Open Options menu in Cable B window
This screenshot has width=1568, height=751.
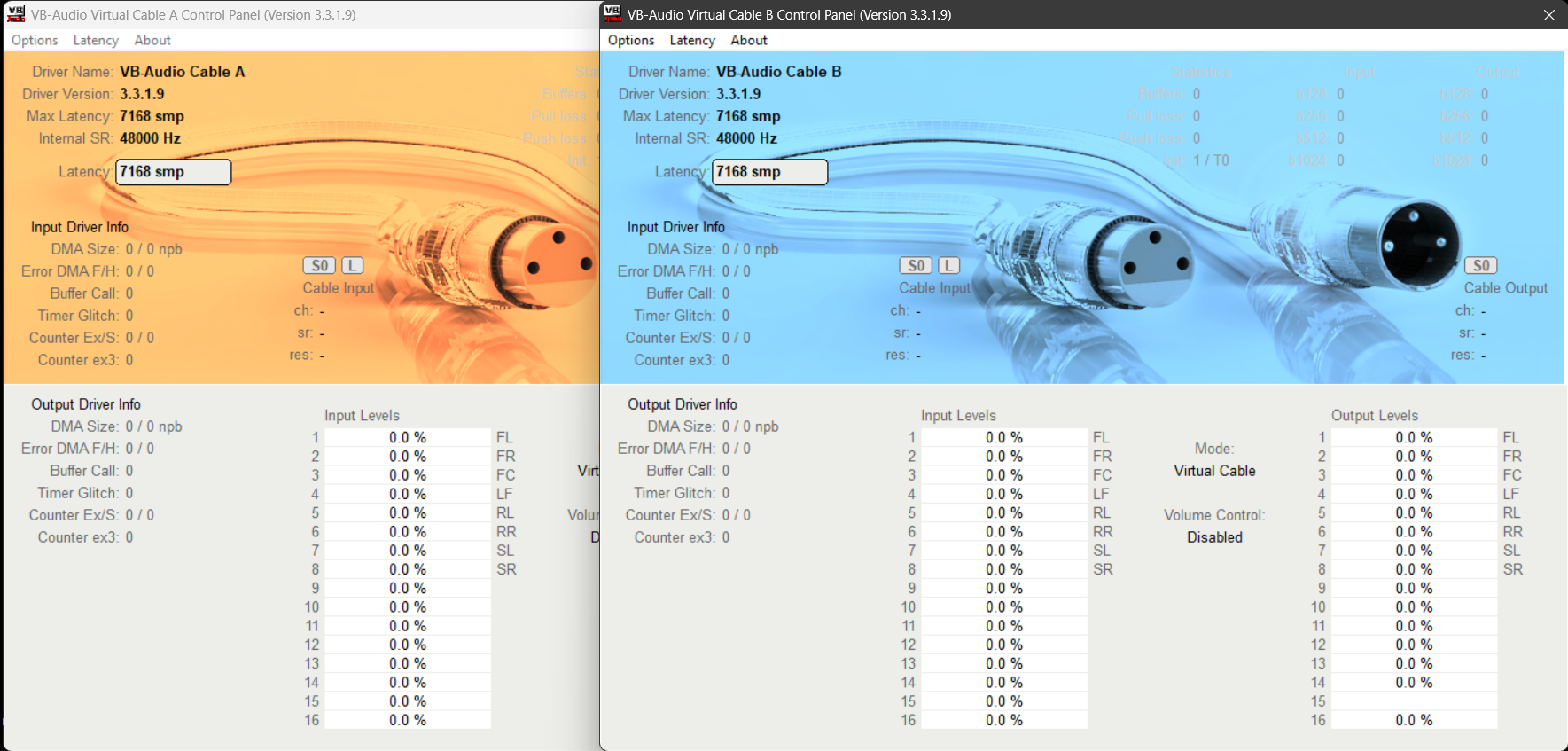(631, 40)
